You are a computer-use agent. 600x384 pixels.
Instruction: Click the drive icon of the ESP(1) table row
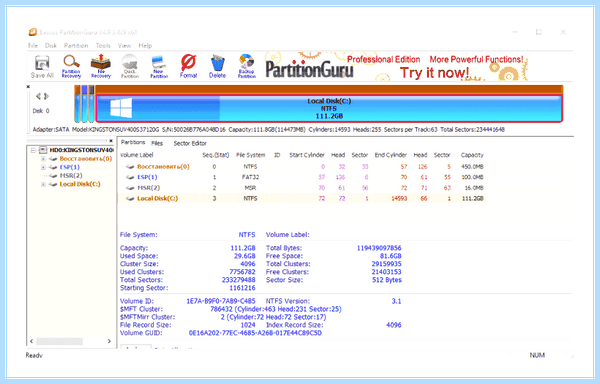[130, 177]
